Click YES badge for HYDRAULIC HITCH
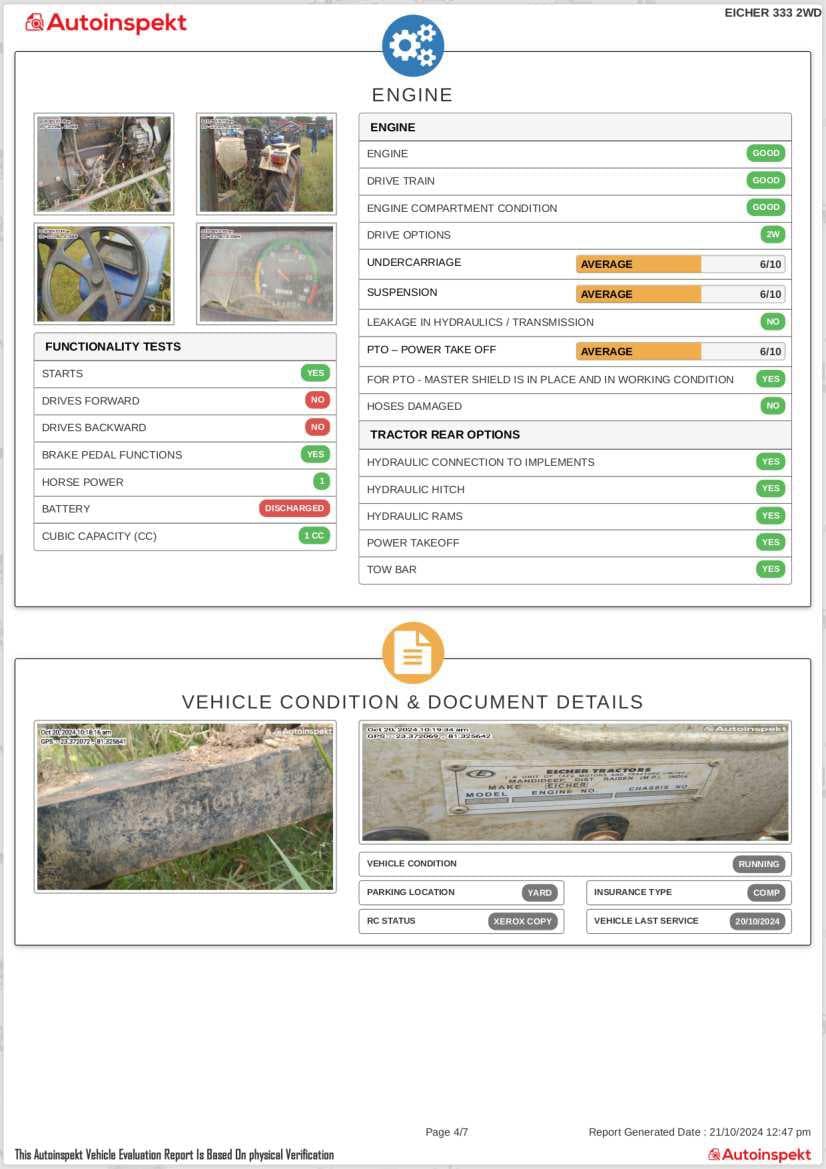This screenshot has width=826, height=1169. pos(771,488)
